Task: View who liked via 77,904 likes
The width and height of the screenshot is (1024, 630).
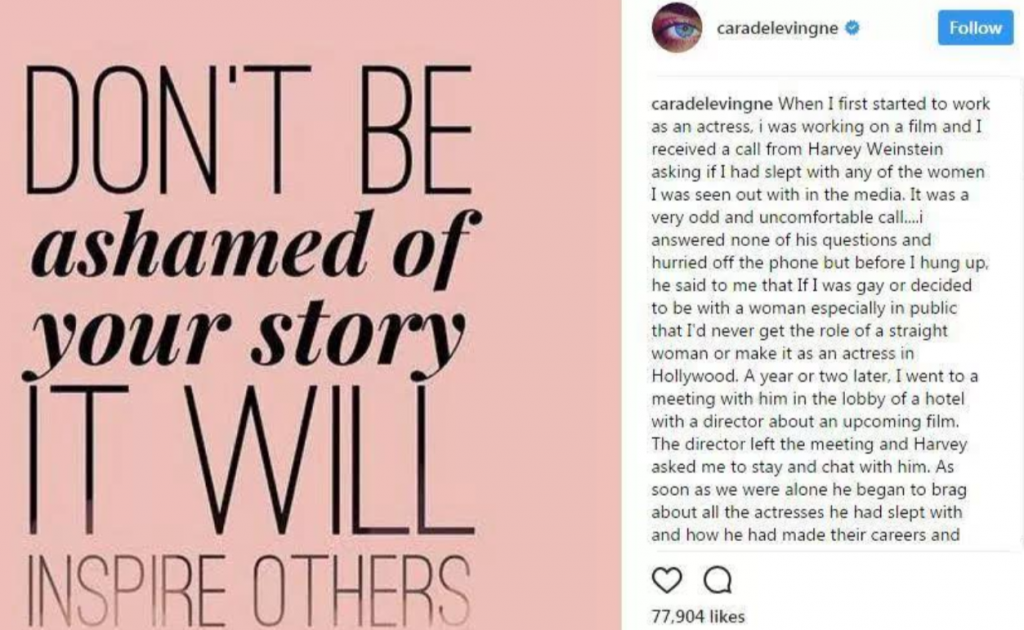Action: click(697, 616)
